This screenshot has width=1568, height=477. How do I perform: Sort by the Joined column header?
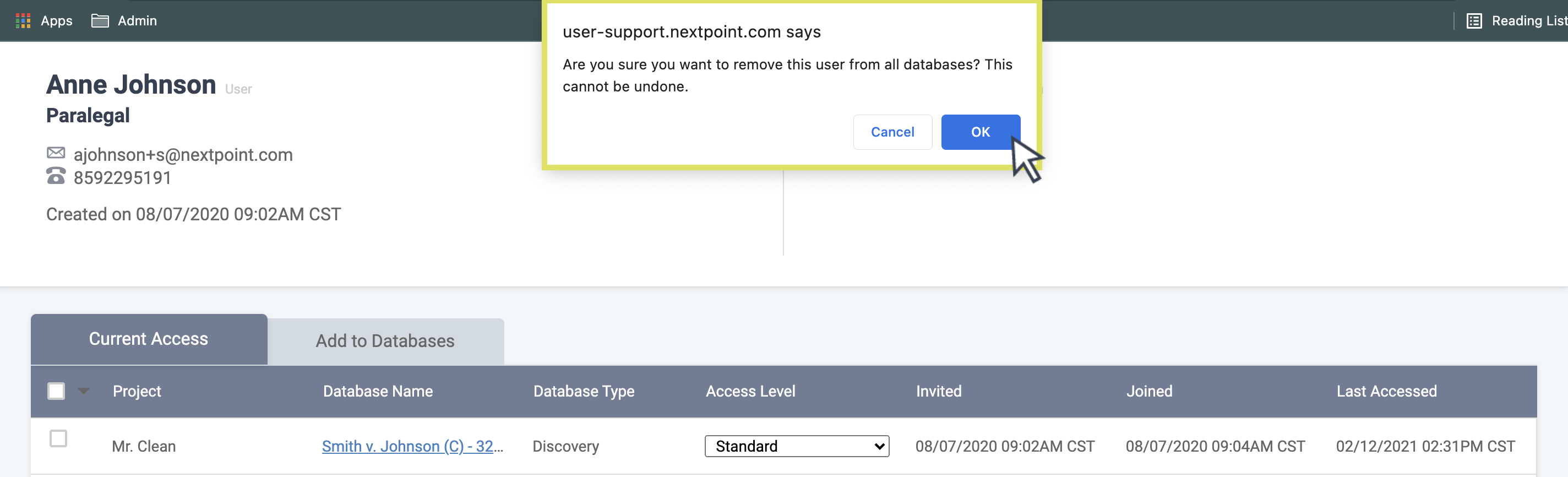click(x=1149, y=391)
